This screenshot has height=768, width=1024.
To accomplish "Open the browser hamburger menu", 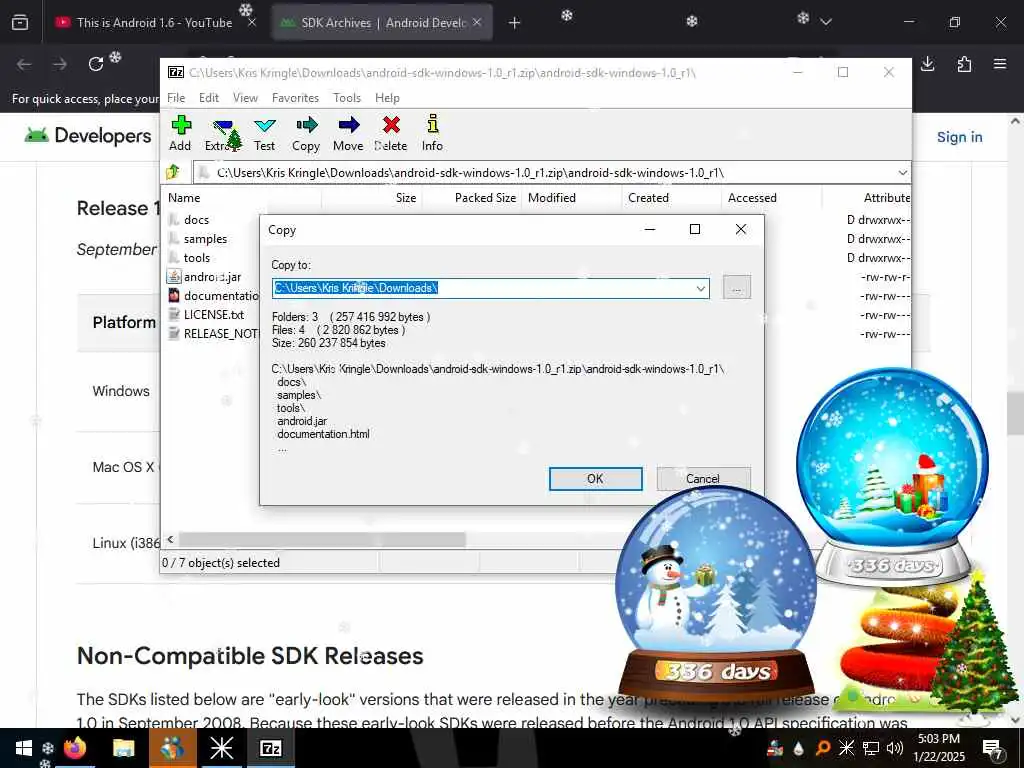I will pyautogui.click(x=1000, y=64).
